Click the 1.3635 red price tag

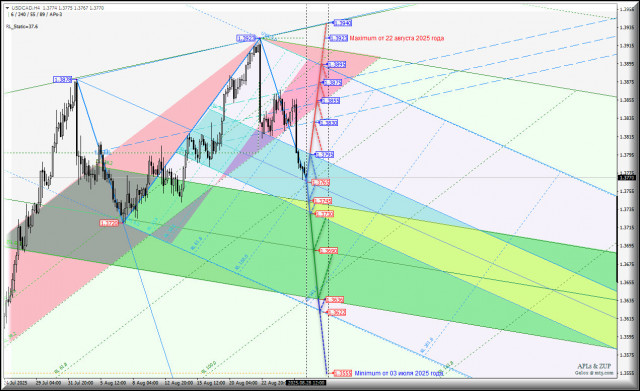point(335,300)
